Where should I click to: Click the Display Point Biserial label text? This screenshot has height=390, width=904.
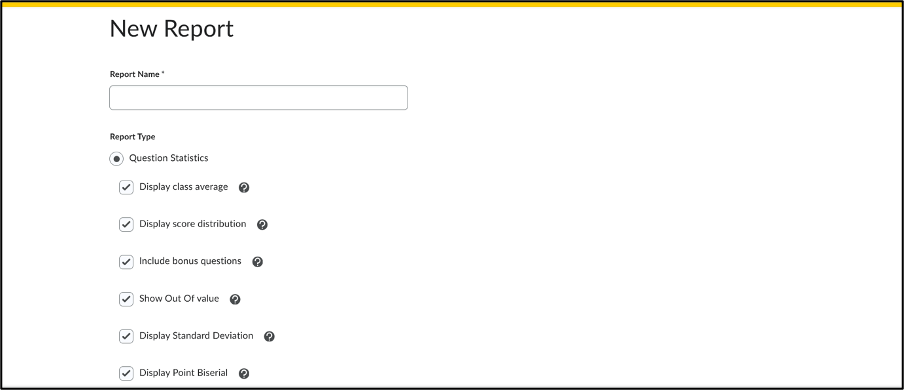point(183,373)
